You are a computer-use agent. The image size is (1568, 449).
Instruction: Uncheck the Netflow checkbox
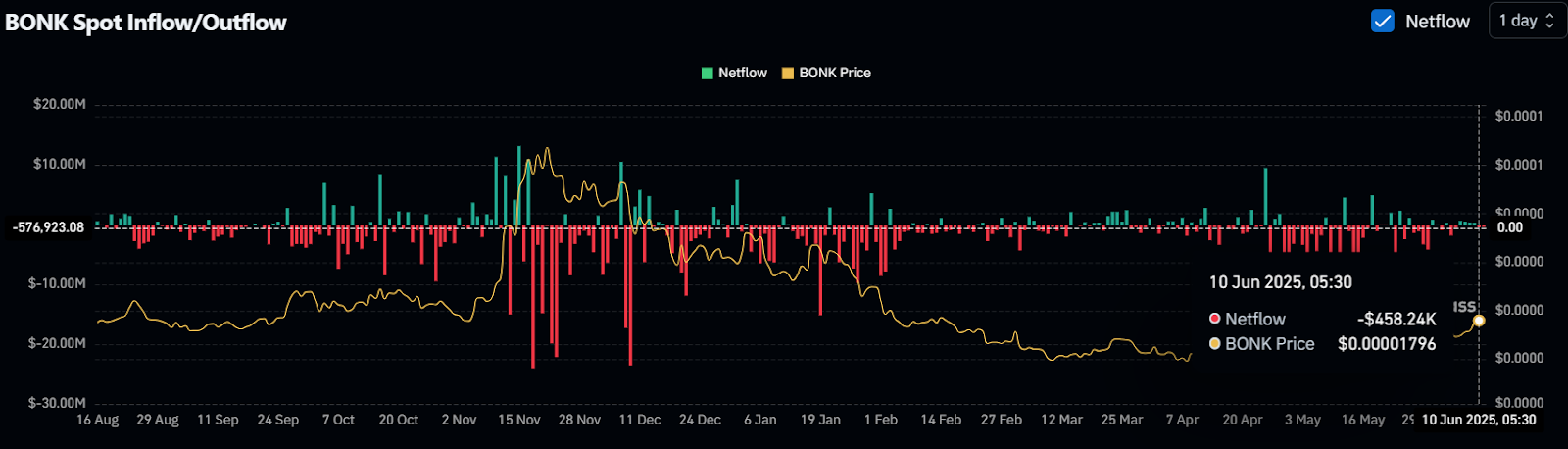point(1383,21)
